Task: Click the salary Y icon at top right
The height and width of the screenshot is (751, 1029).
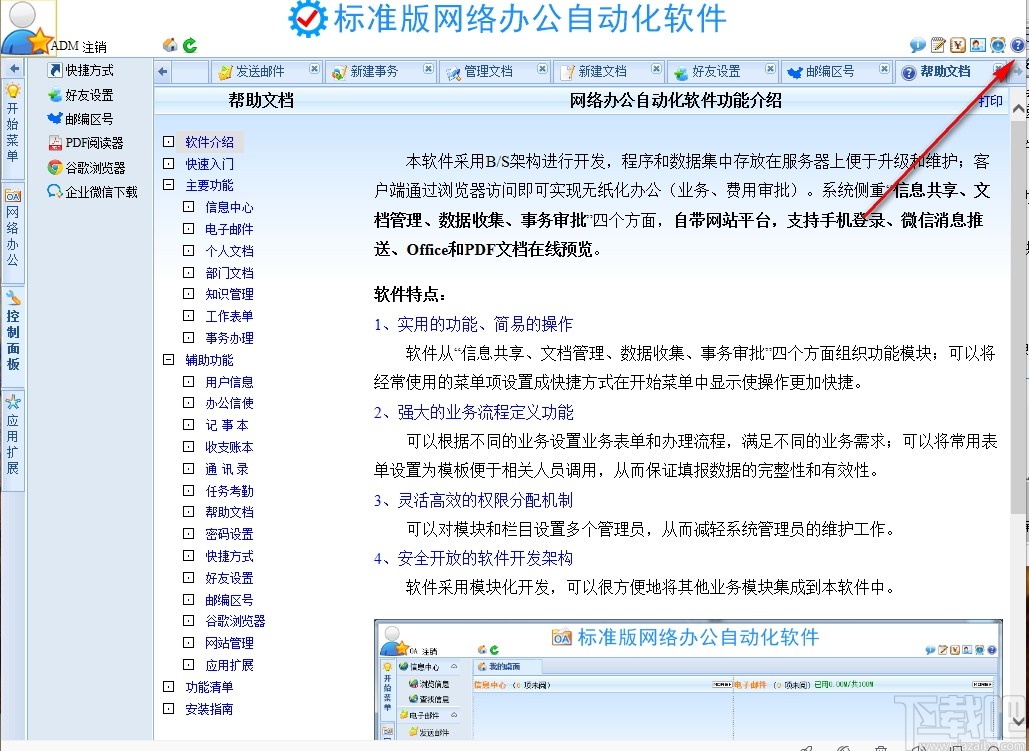Action: click(957, 47)
